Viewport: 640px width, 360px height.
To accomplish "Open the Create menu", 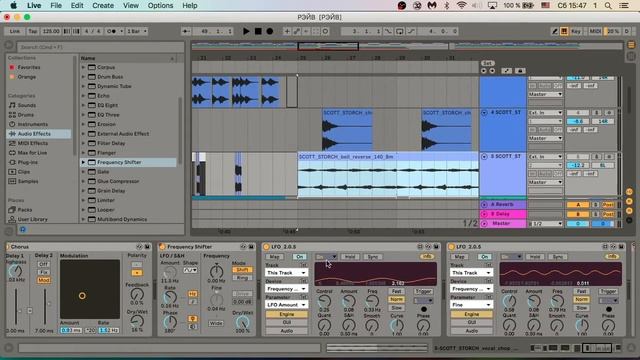I will click(x=103, y=5).
